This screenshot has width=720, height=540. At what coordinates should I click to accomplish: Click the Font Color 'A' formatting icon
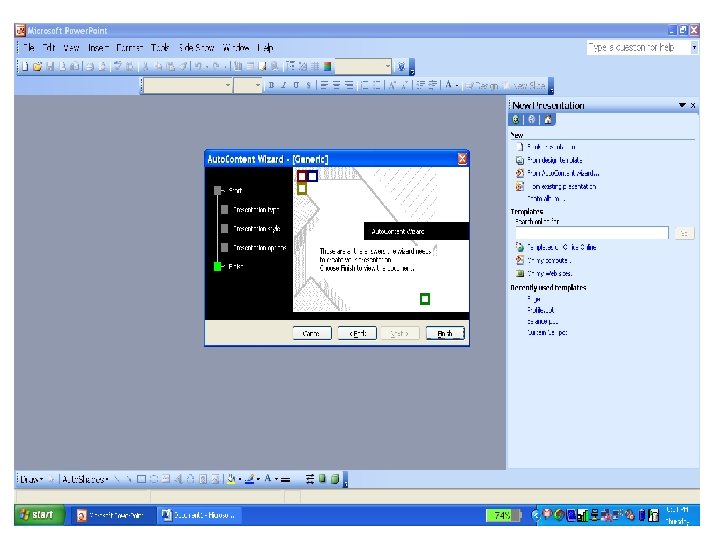click(448, 85)
